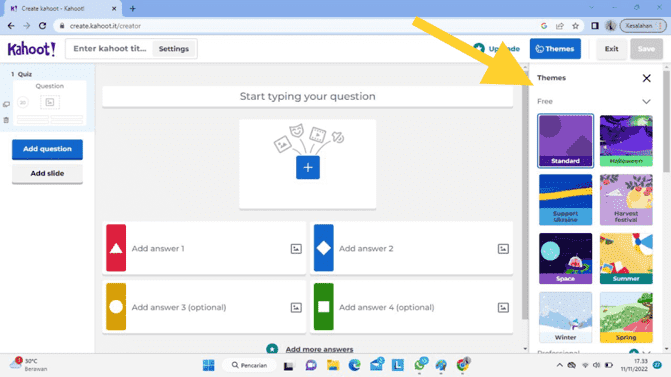The height and width of the screenshot is (377, 671).
Task: Close the Create kahoot tab
Action: coord(114,9)
